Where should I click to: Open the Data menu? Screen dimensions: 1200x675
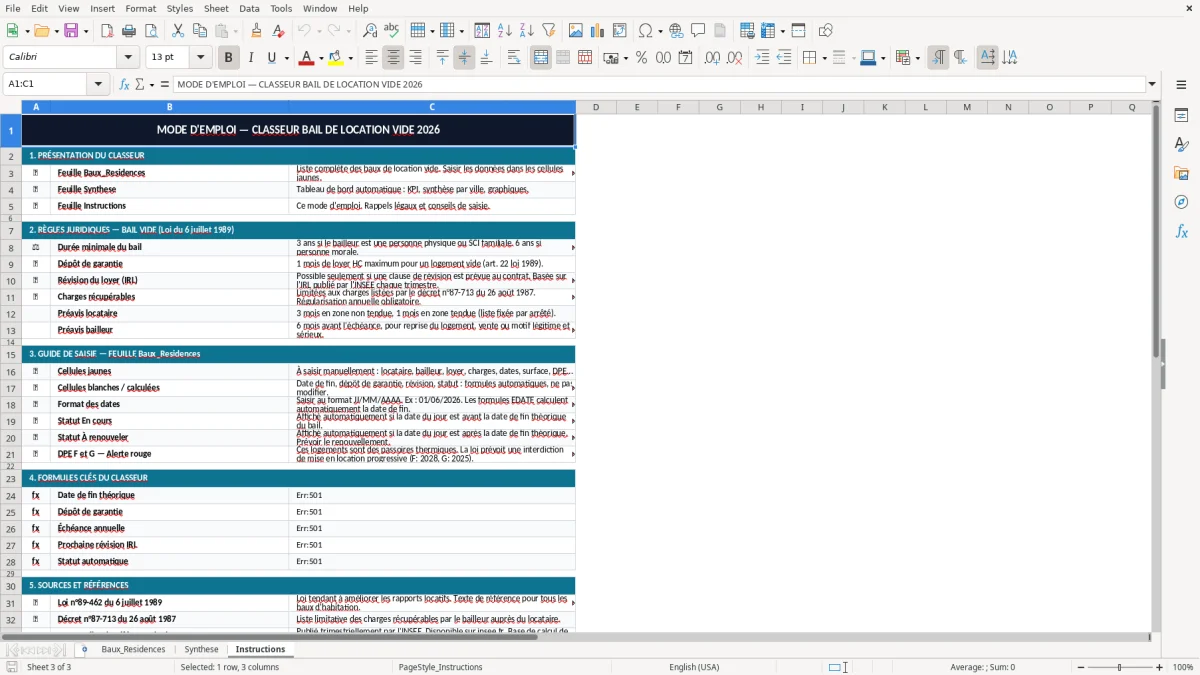point(249,8)
